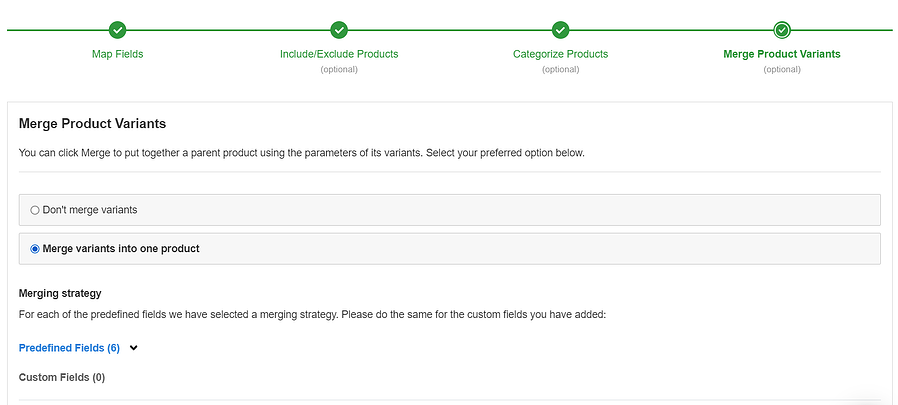
Task: Click the Categorize Products step checkmark icon
Action: [560, 30]
